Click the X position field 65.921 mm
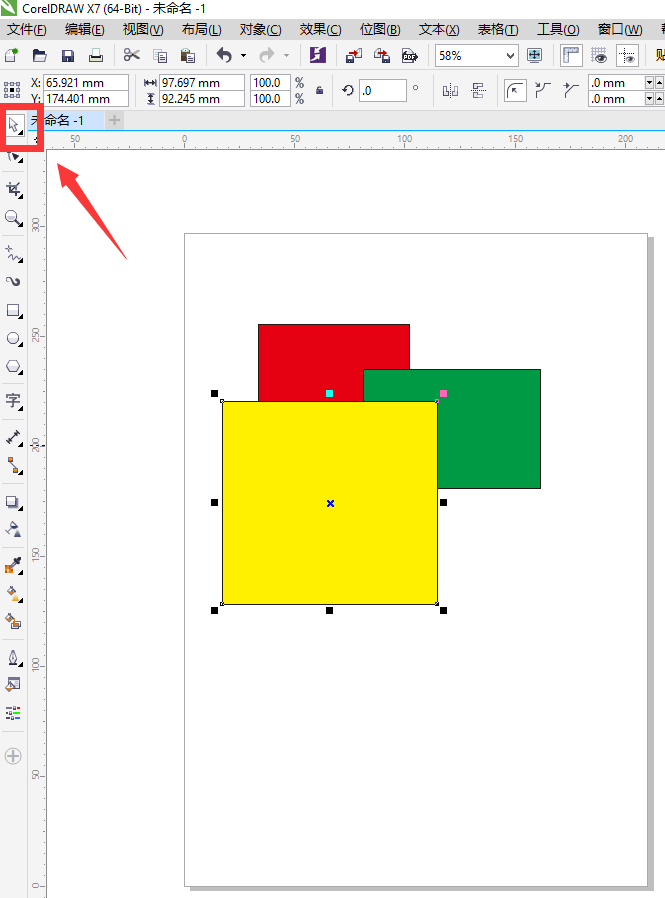The height and width of the screenshot is (898, 665). click(86, 82)
